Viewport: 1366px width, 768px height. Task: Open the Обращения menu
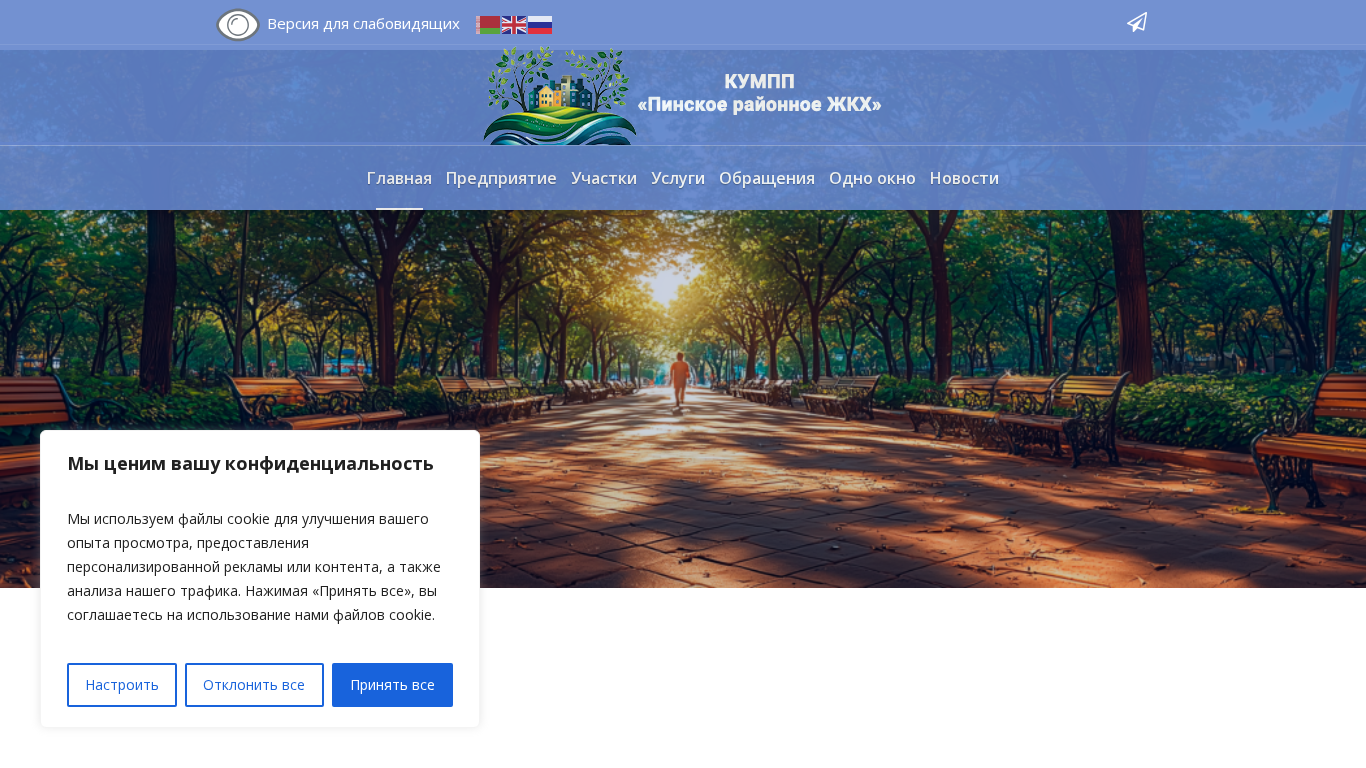767,178
